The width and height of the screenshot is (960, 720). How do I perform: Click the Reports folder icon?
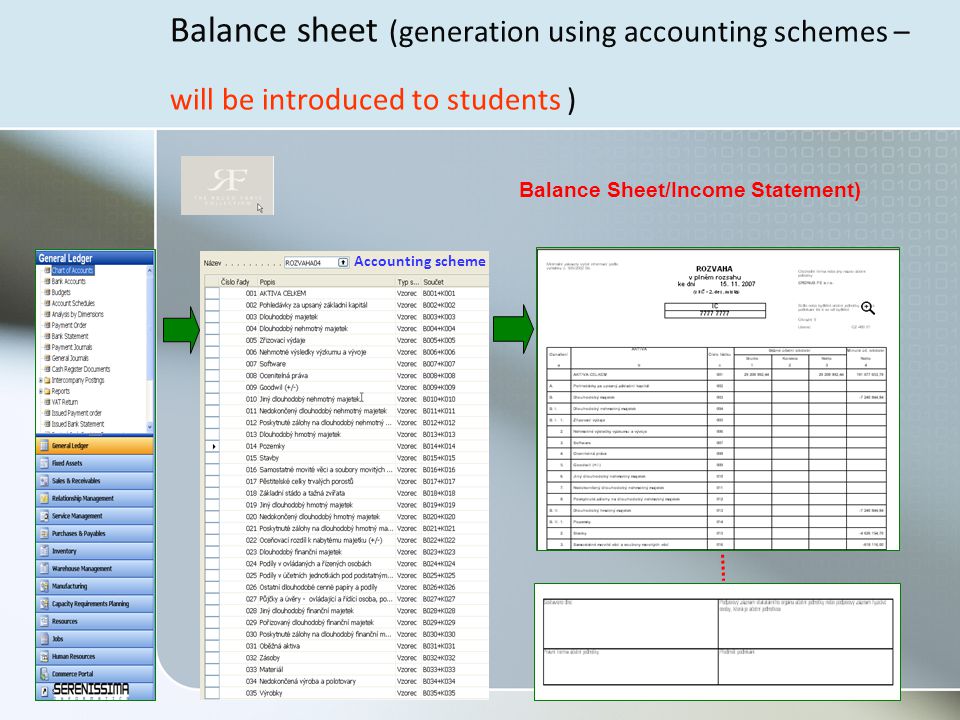coord(47,391)
